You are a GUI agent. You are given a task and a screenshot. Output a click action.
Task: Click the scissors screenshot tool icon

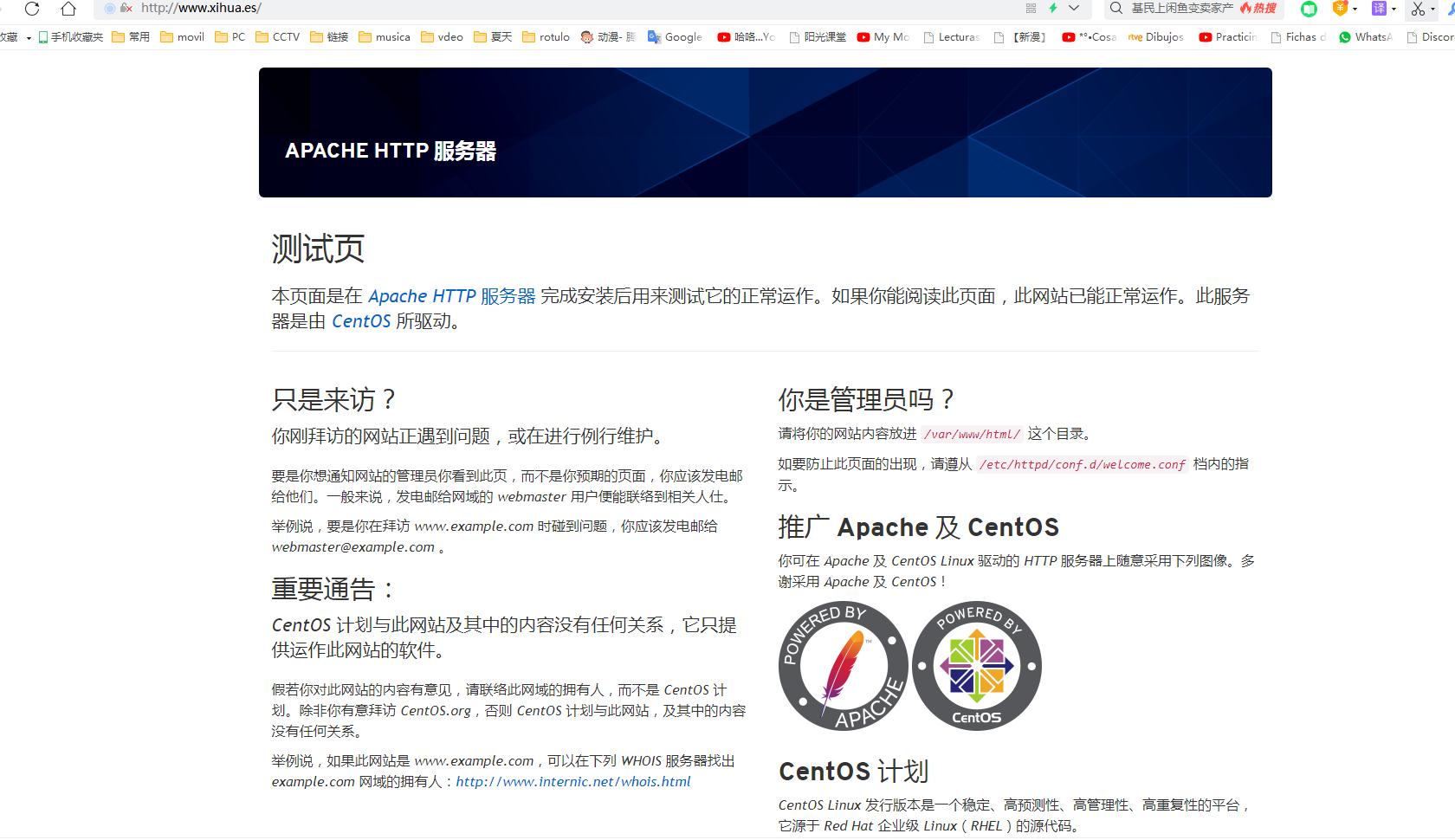pos(1418,9)
